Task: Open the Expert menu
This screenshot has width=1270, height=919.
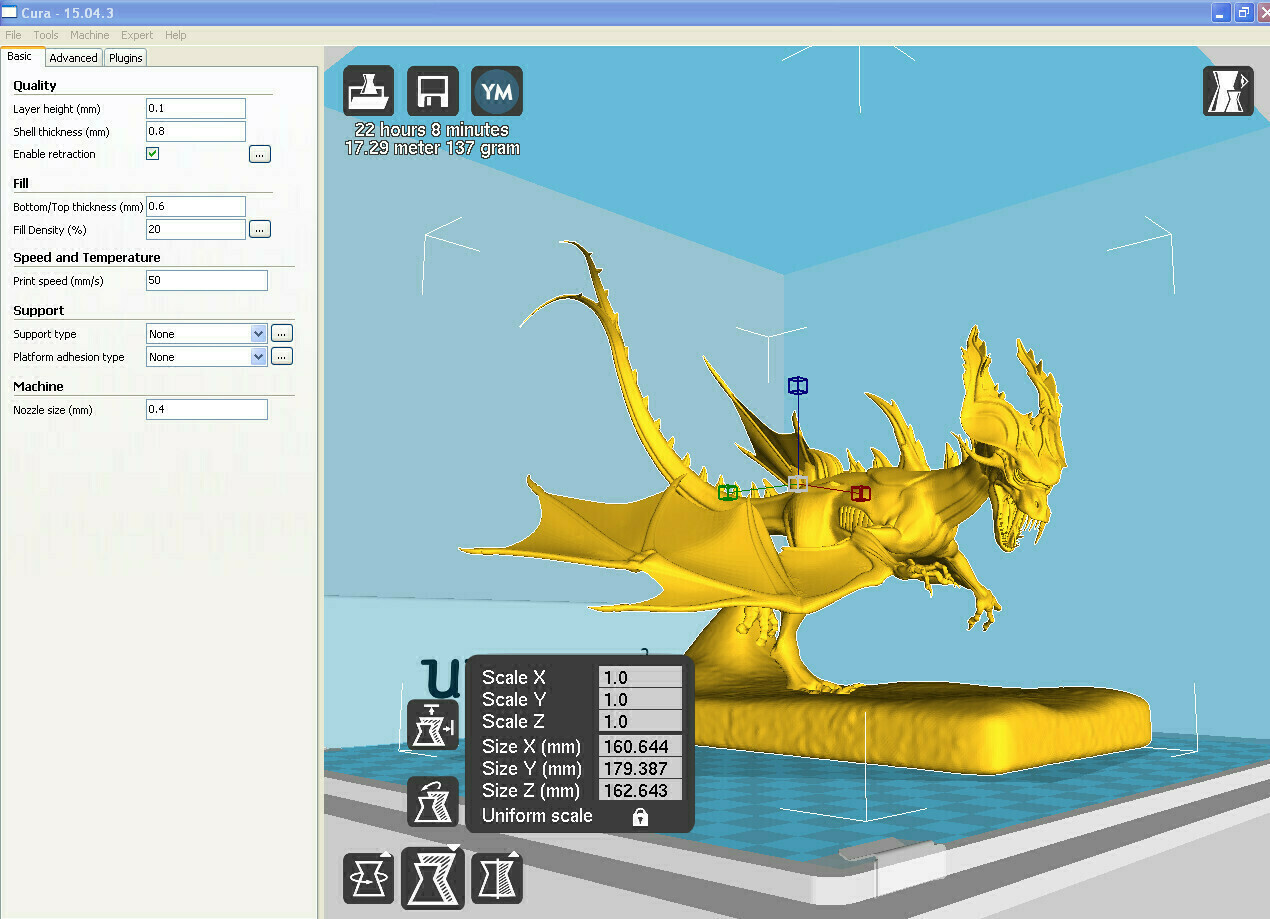Action: 137,35
